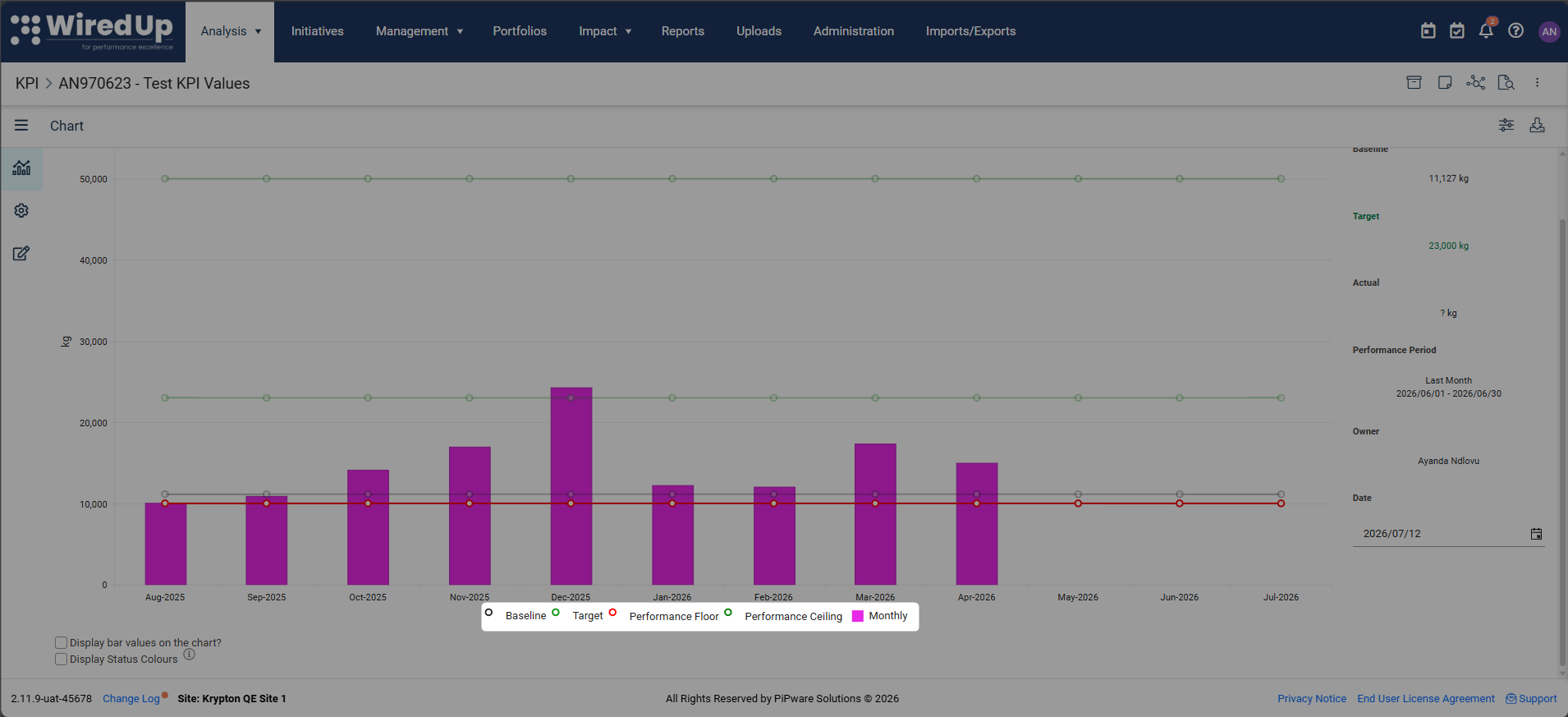1568x717 pixels.
Task: Open the Change Log link
Action: [131, 699]
